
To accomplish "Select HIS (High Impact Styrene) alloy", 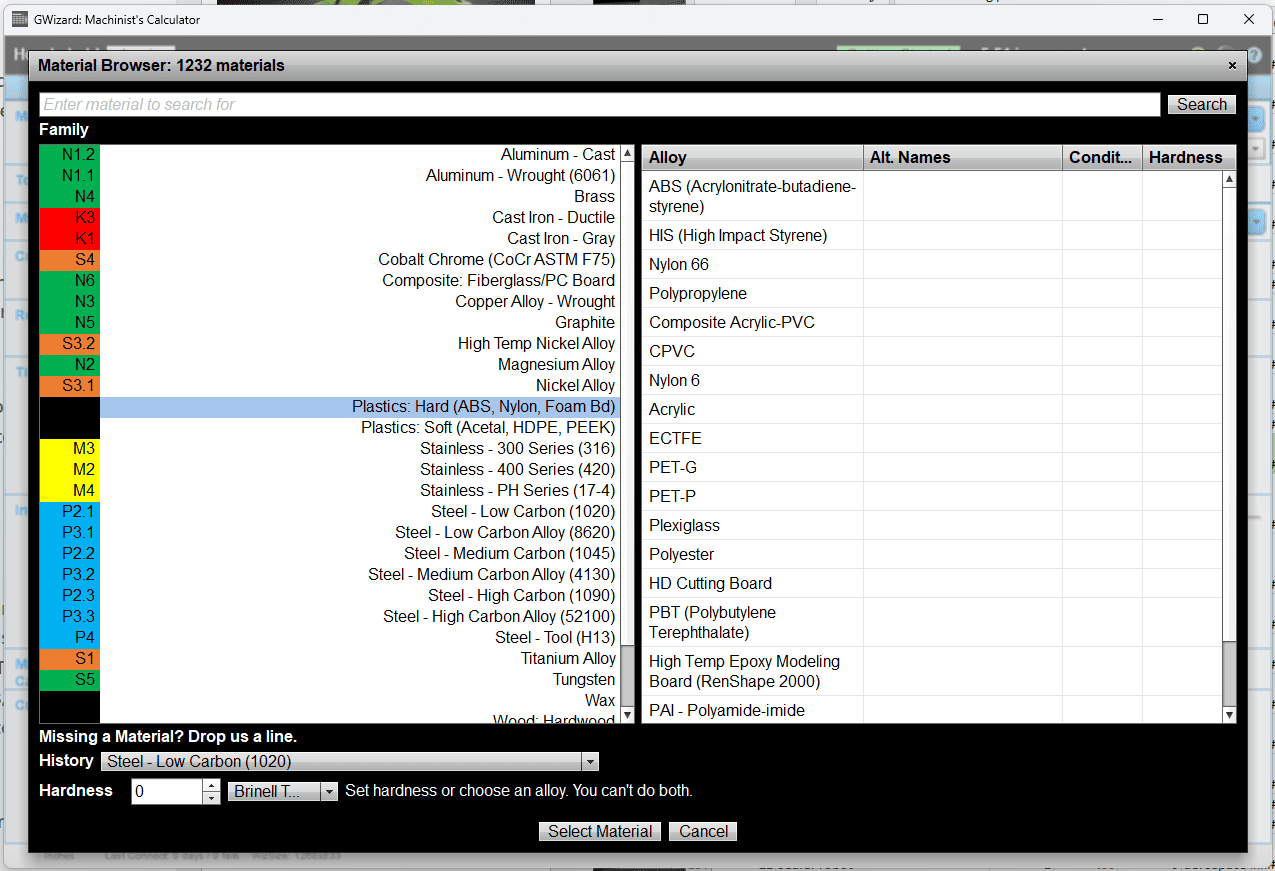I will (932, 236).
